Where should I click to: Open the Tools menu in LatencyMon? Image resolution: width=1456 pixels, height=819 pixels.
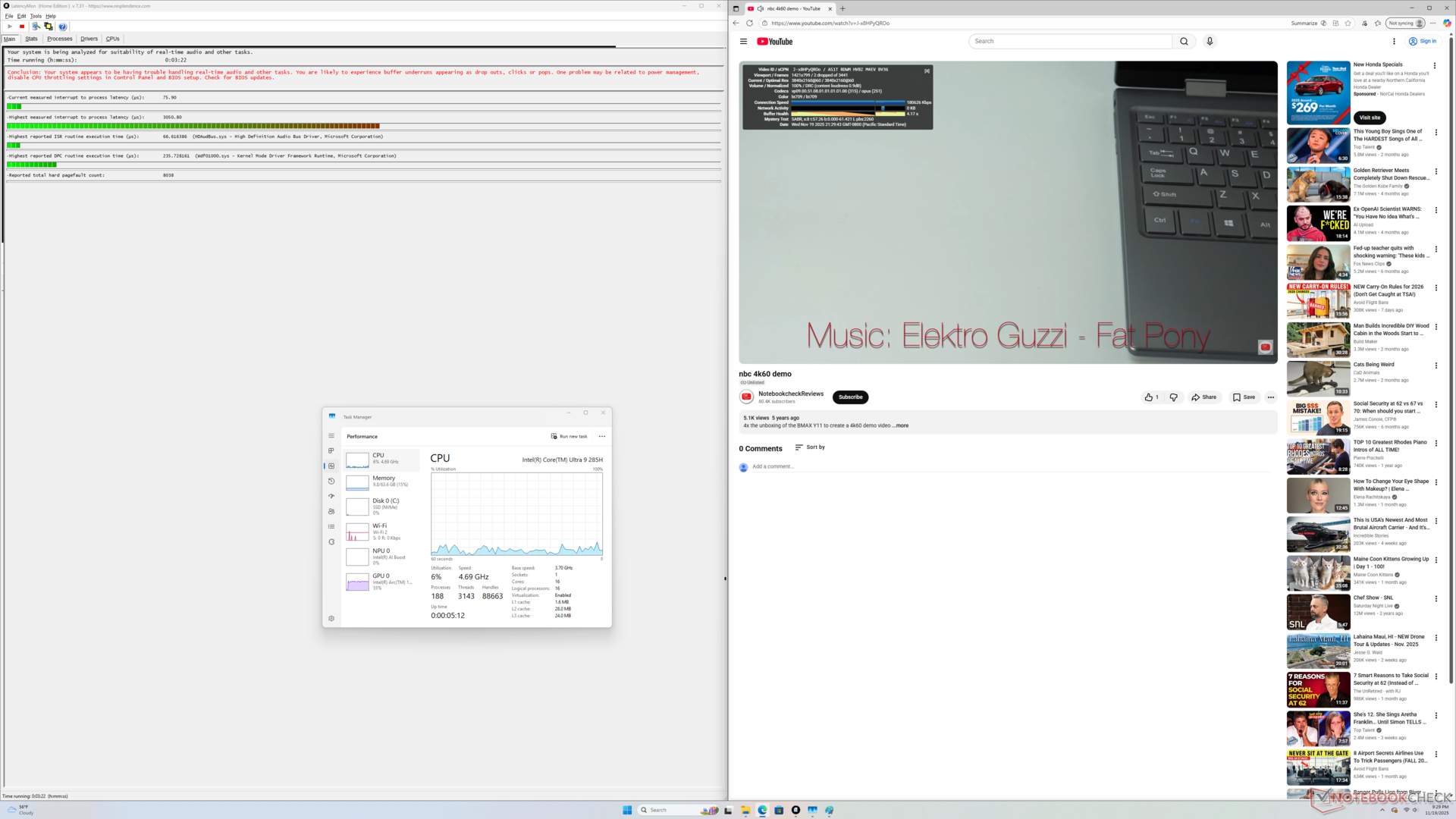[36, 16]
